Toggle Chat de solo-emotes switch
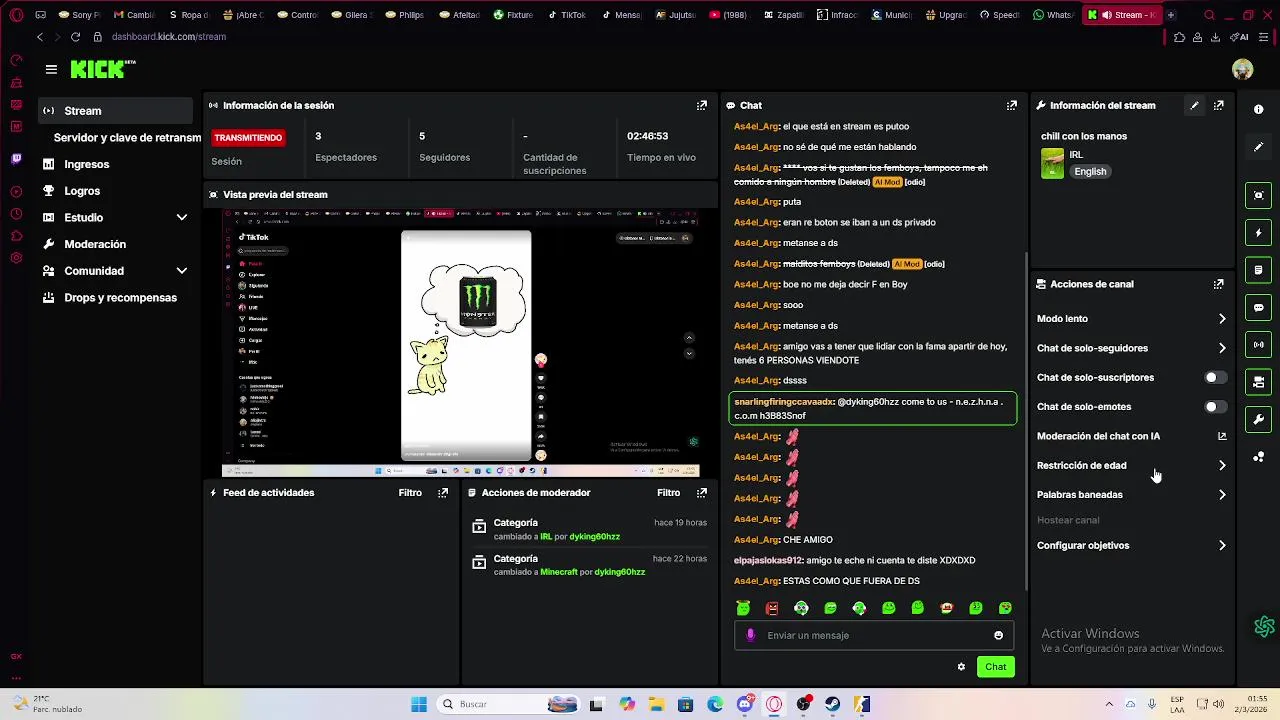This screenshot has width=1280, height=720. tap(1215, 407)
